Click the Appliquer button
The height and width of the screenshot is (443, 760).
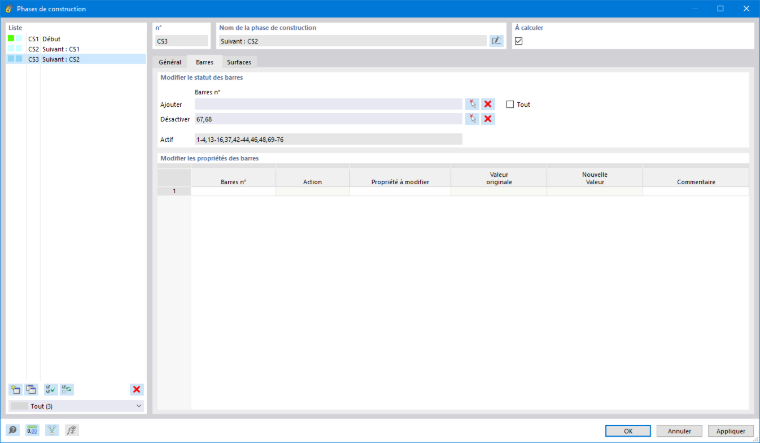click(730, 431)
